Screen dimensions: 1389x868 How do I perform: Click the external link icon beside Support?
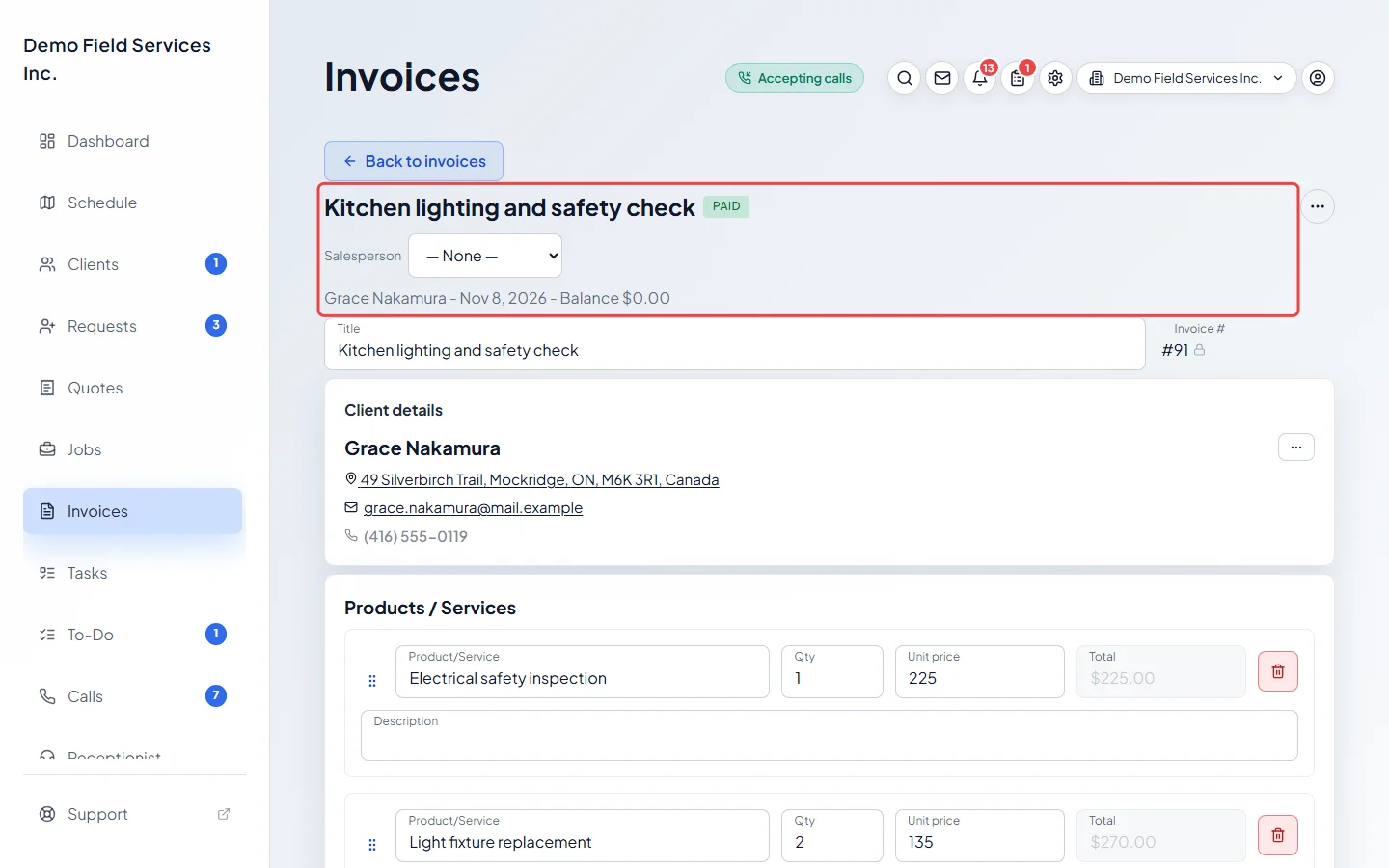(x=224, y=814)
